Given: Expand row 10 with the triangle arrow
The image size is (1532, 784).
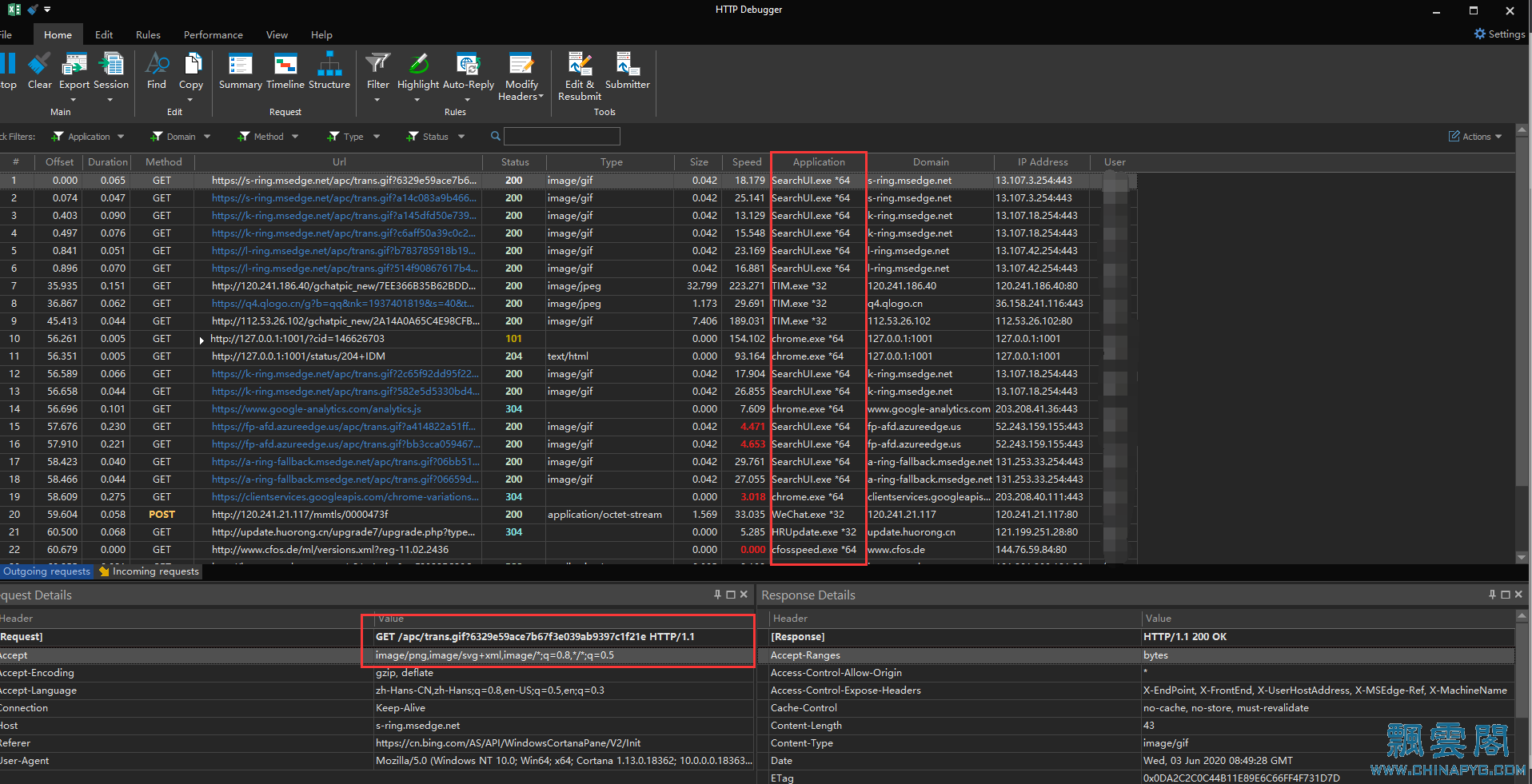Looking at the screenshot, I should pyautogui.click(x=201, y=340).
